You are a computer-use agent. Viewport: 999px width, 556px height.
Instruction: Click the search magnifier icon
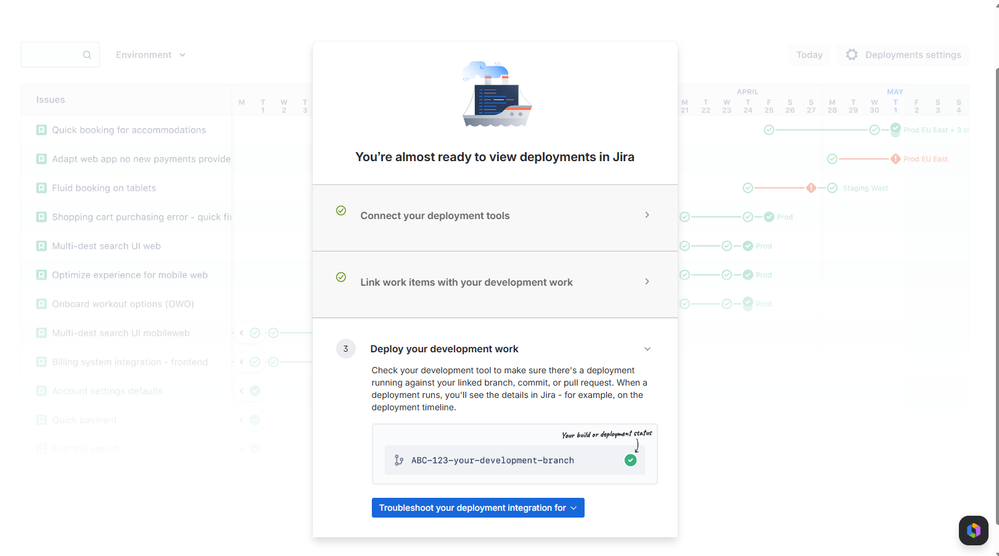click(87, 55)
